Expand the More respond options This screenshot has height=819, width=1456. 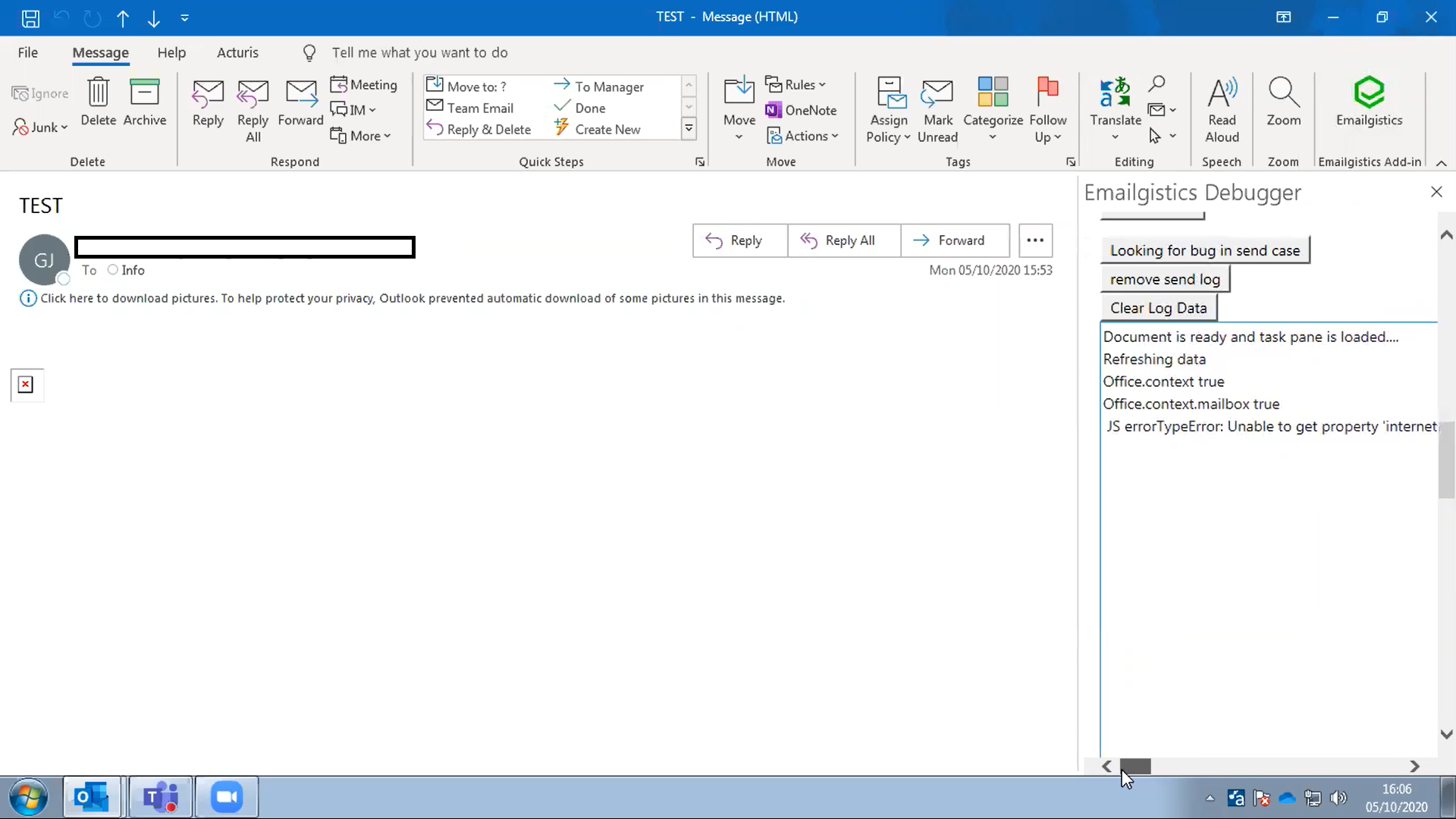coord(362,136)
